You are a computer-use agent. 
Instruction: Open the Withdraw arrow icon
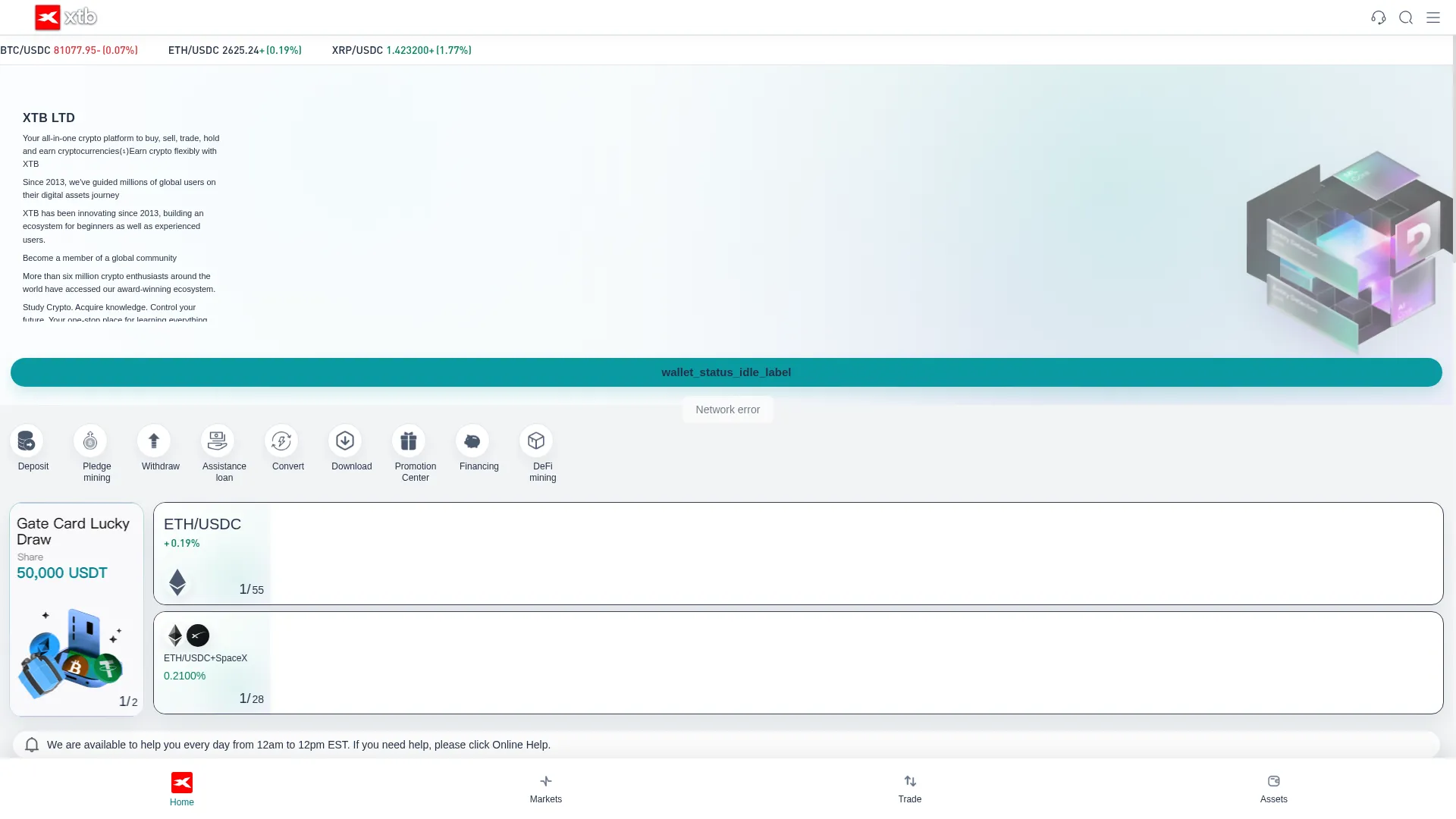tap(154, 441)
